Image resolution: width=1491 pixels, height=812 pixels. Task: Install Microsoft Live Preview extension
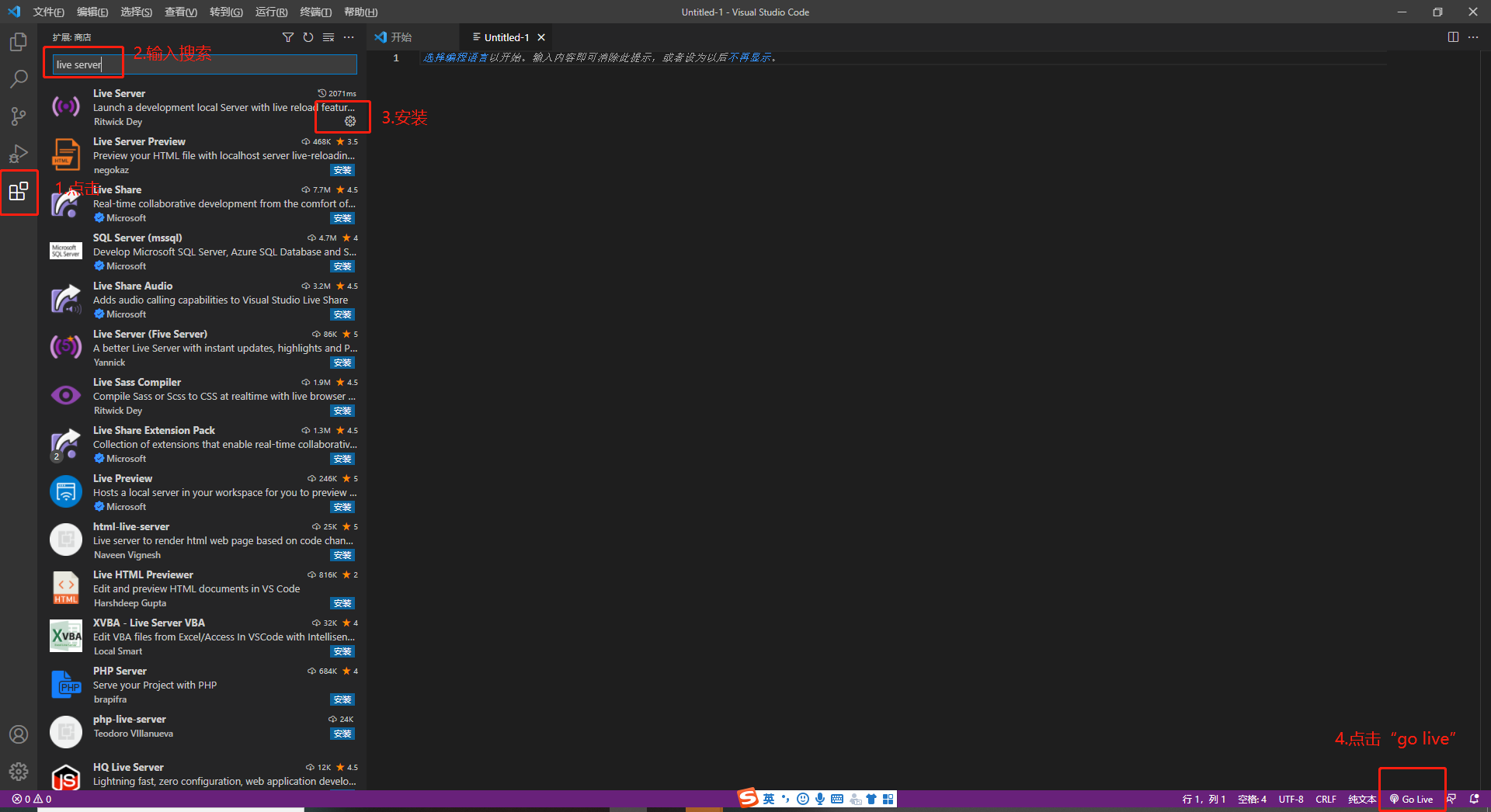342,507
